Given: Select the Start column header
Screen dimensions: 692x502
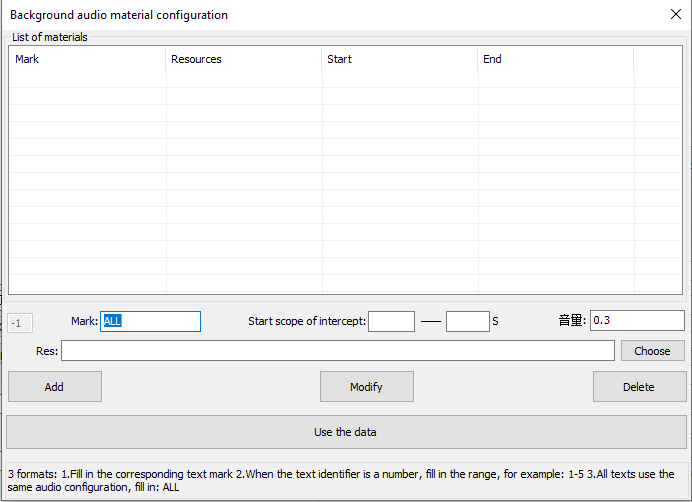Looking at the screenshot, I should pyautogui.click(x=399, y=59).
